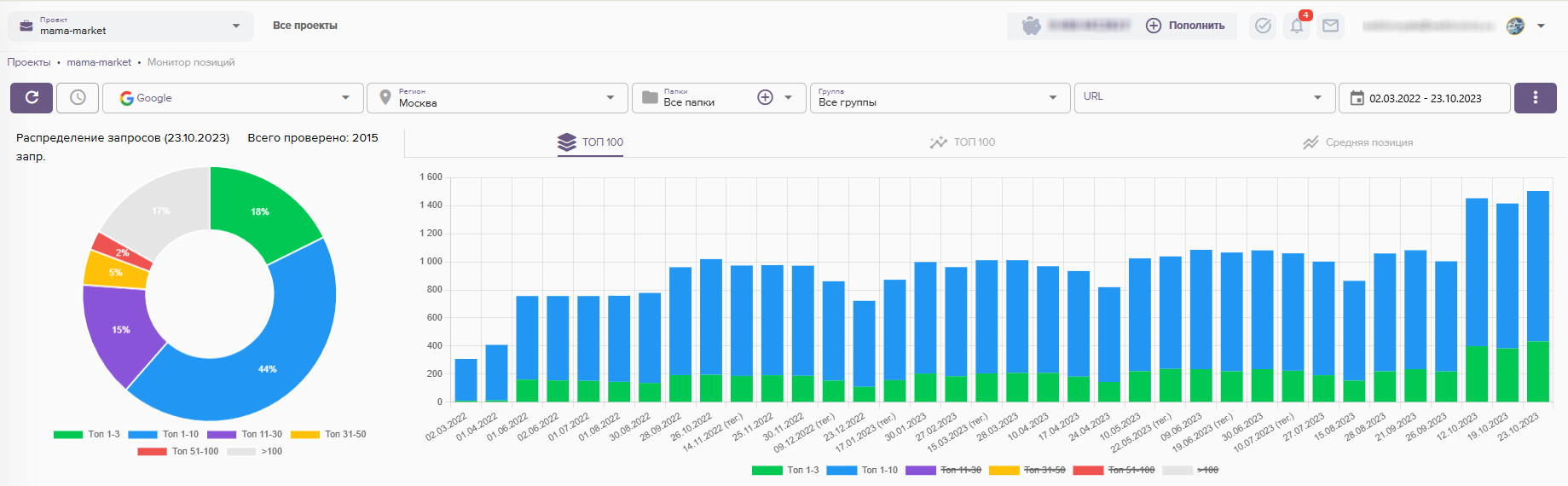Open the mail envelope icon
The height and width of the screenshot is (486, 1568).
point(1330,26)
